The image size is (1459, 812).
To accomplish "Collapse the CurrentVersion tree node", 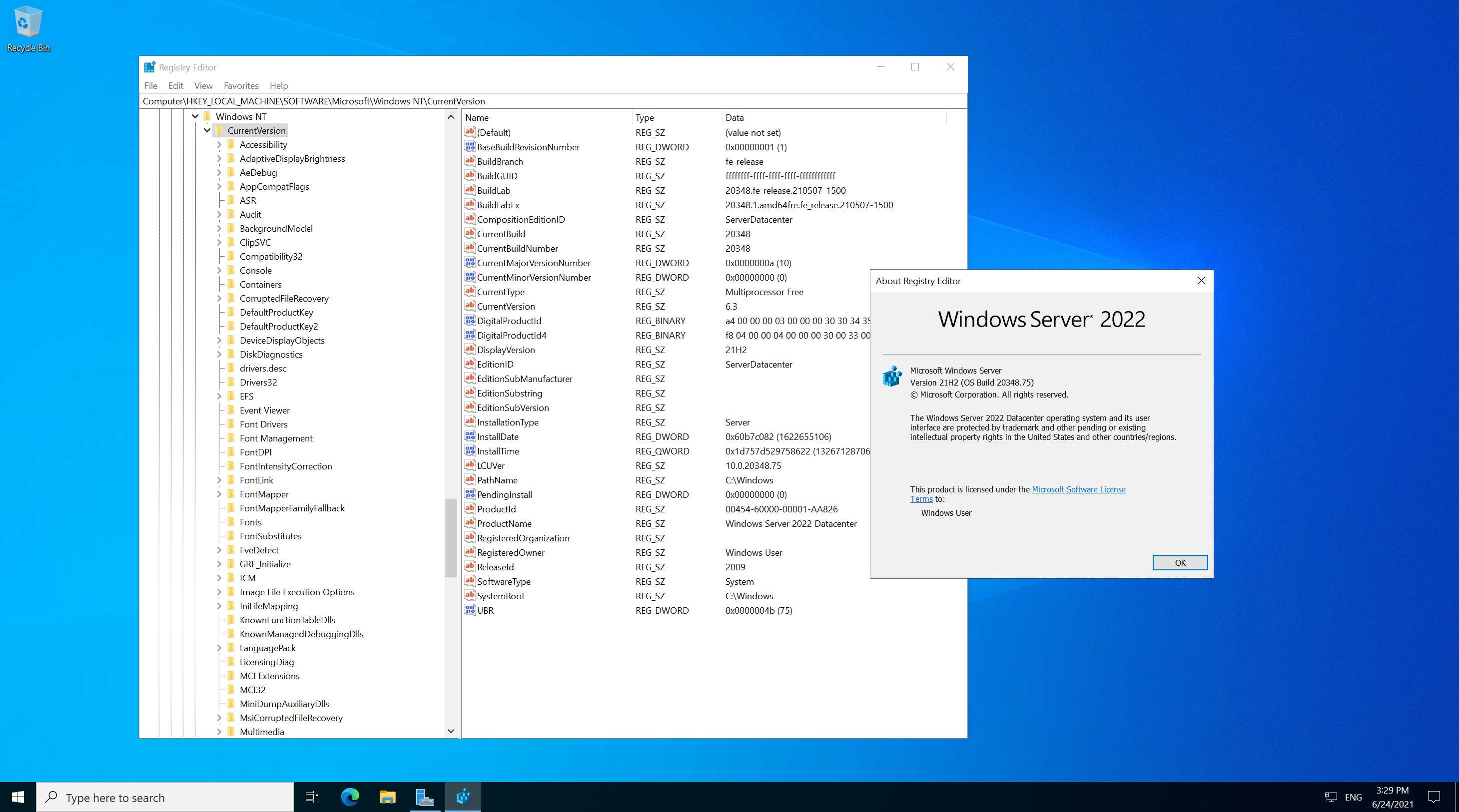I will pos(207,130).
